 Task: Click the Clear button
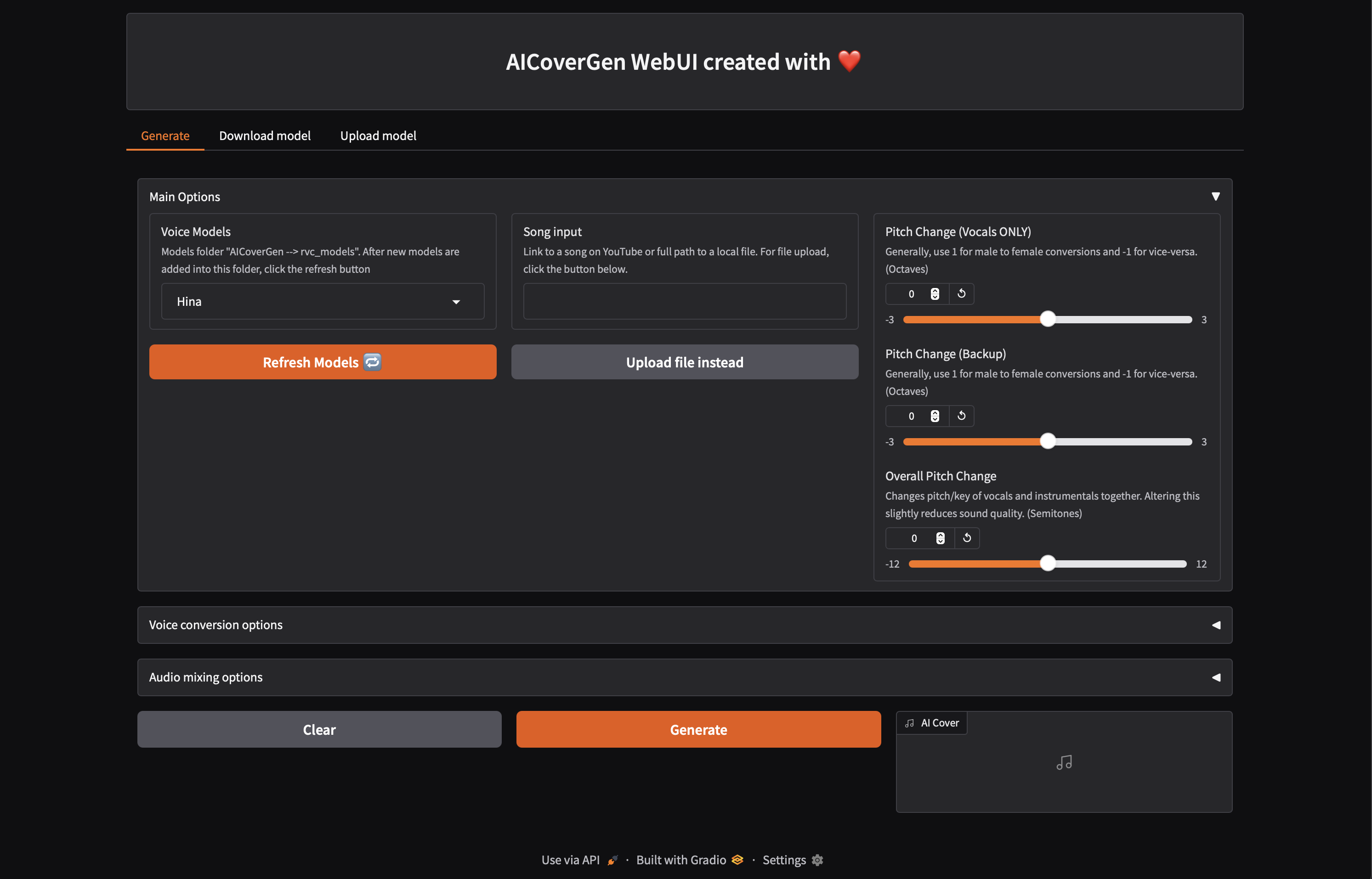click(x=319, y=729)
